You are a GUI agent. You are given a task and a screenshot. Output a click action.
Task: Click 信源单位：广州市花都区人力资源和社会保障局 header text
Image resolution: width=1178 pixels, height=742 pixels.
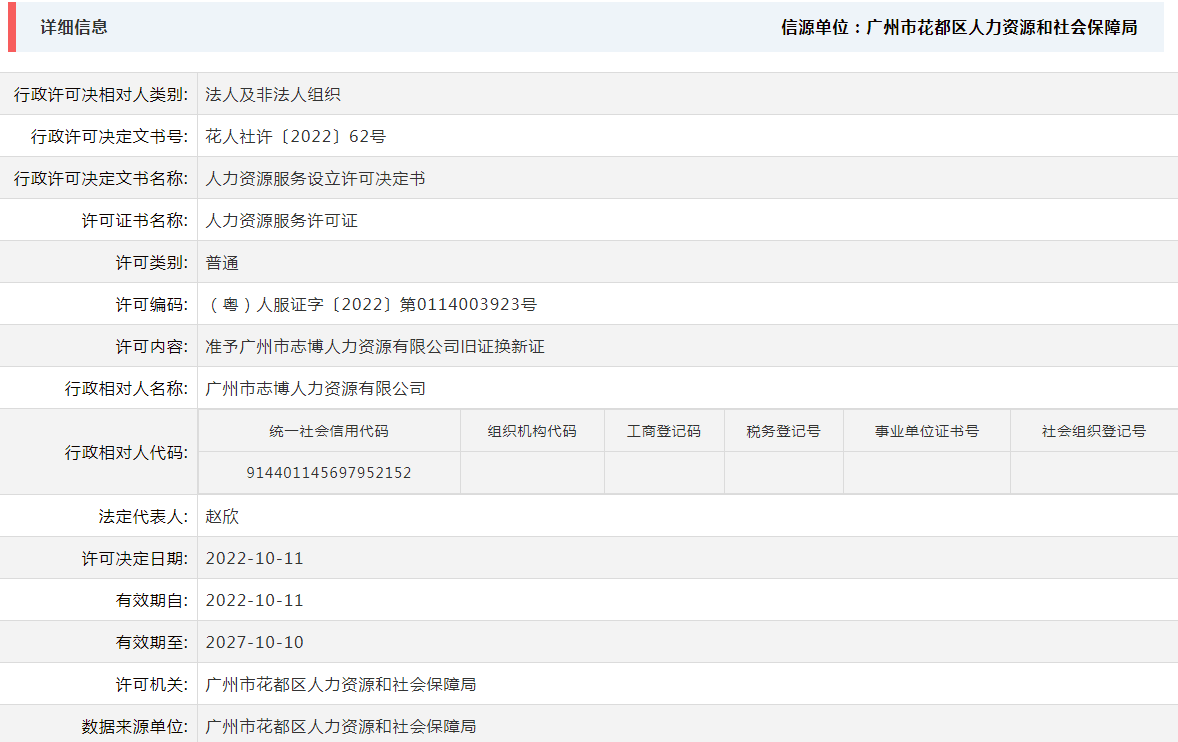959,27
